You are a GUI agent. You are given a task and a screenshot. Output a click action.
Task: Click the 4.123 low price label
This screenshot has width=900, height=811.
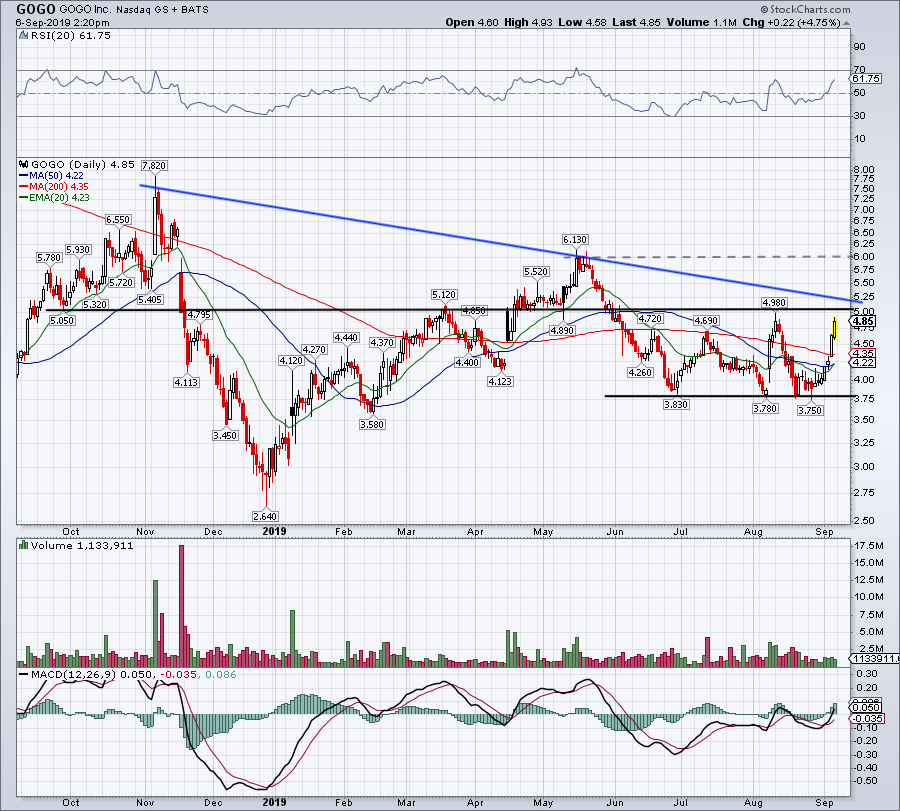click(x=500, y=381)
